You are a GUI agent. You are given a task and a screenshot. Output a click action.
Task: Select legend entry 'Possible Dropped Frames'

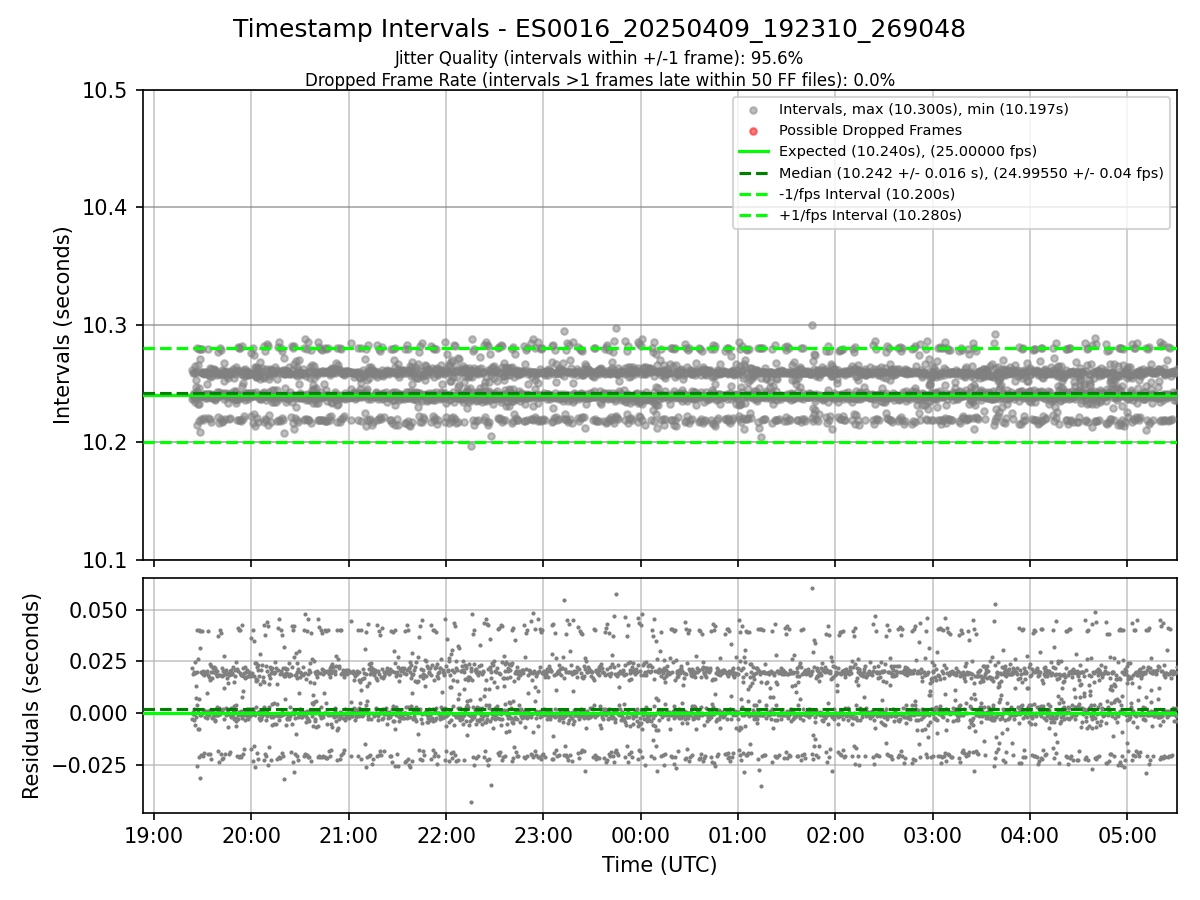(870, 130)
